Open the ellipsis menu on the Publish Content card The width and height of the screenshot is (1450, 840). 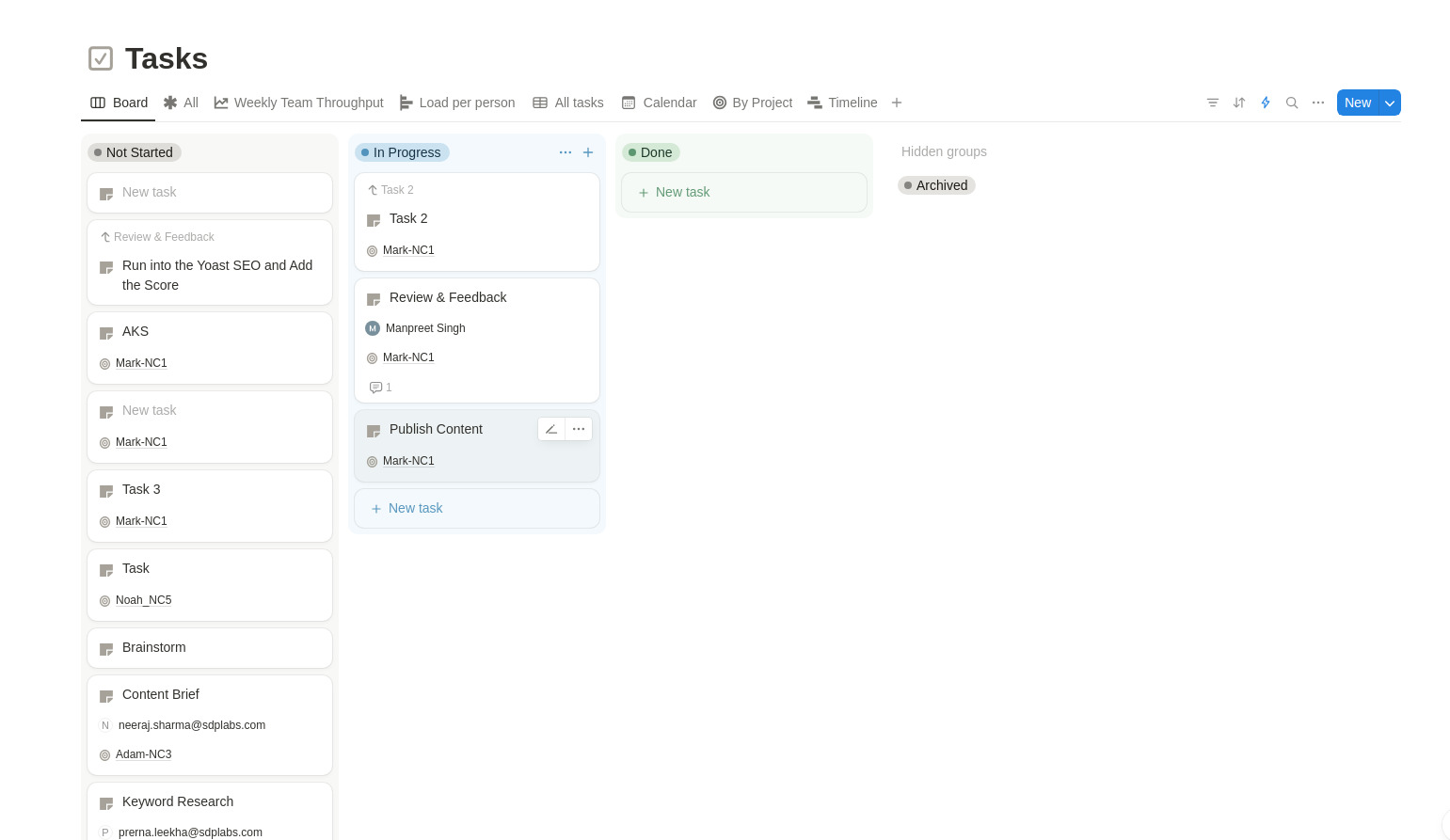coord(578,429)
